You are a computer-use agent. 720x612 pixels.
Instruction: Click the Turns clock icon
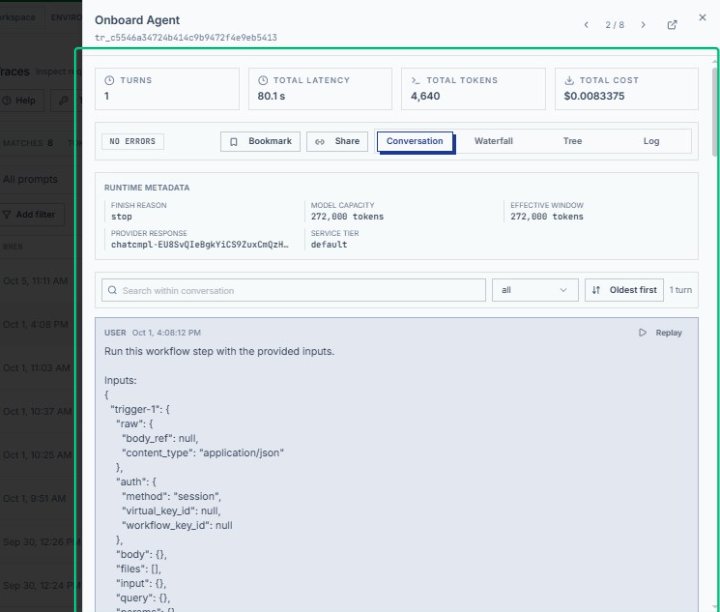coord(109,80)
